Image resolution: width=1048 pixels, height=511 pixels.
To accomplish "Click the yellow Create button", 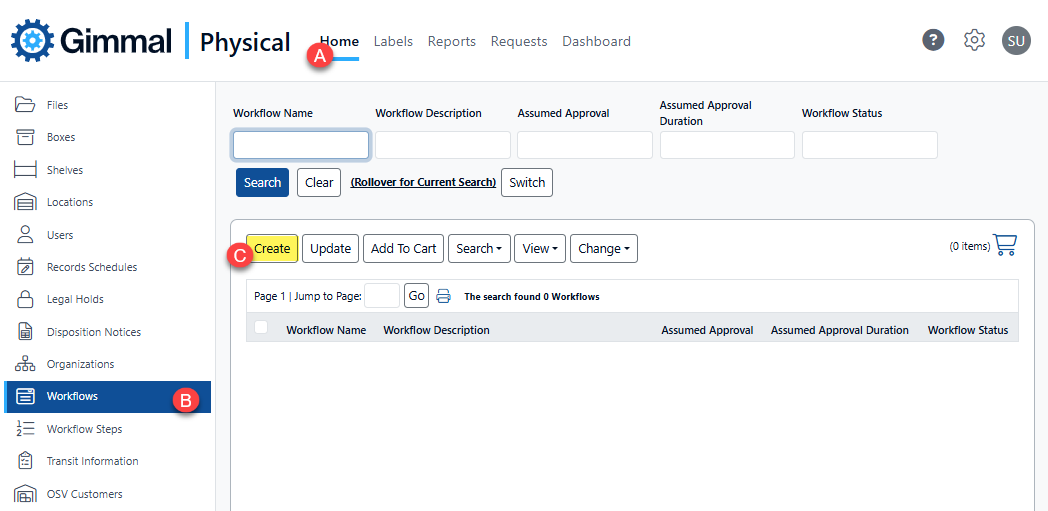I will [x=272, y=249].
